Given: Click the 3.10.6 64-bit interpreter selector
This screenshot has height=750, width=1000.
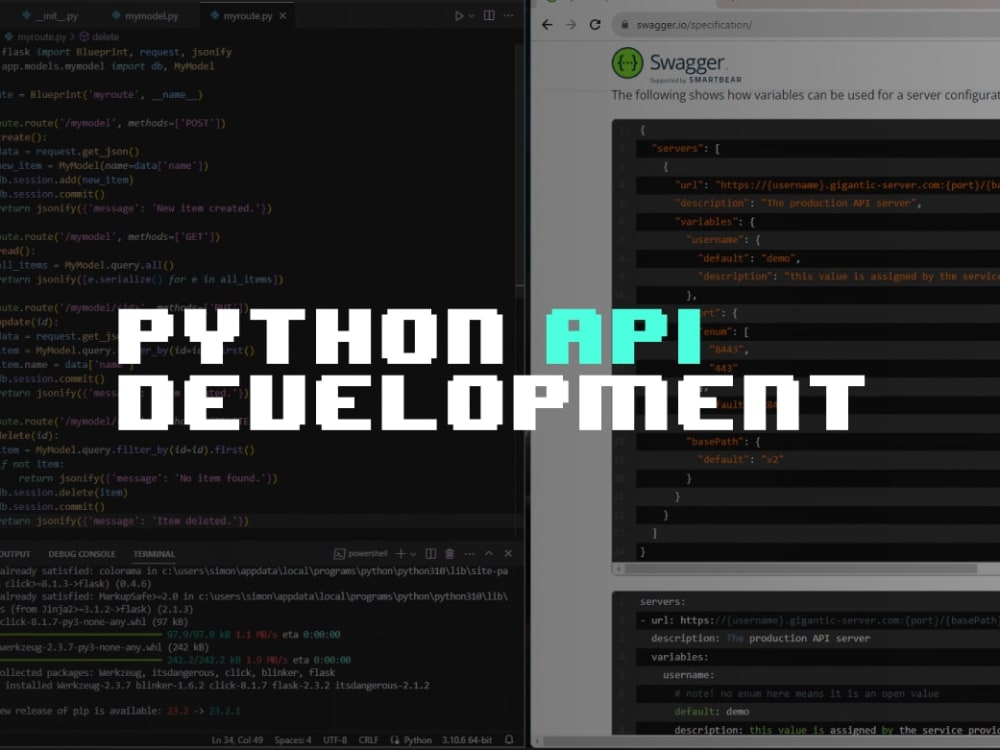Looking at the screenshot, I should [x=467, y=740].
